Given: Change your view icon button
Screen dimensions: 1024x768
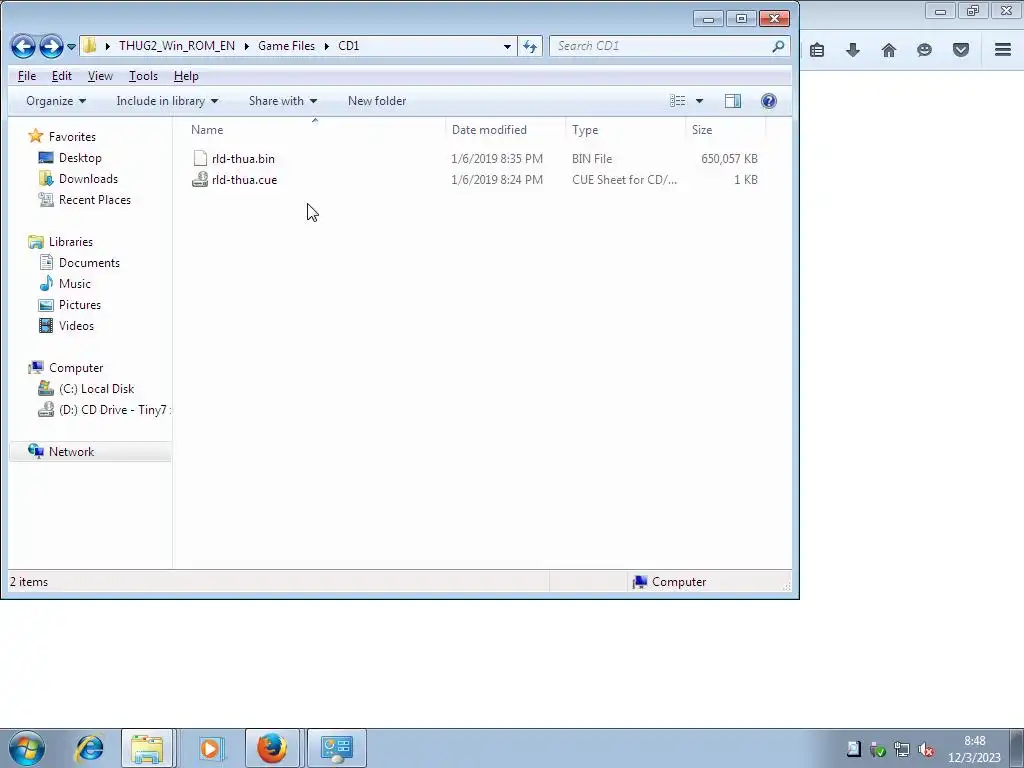Looking at the screenshot, I should click(x=677, y=101).
